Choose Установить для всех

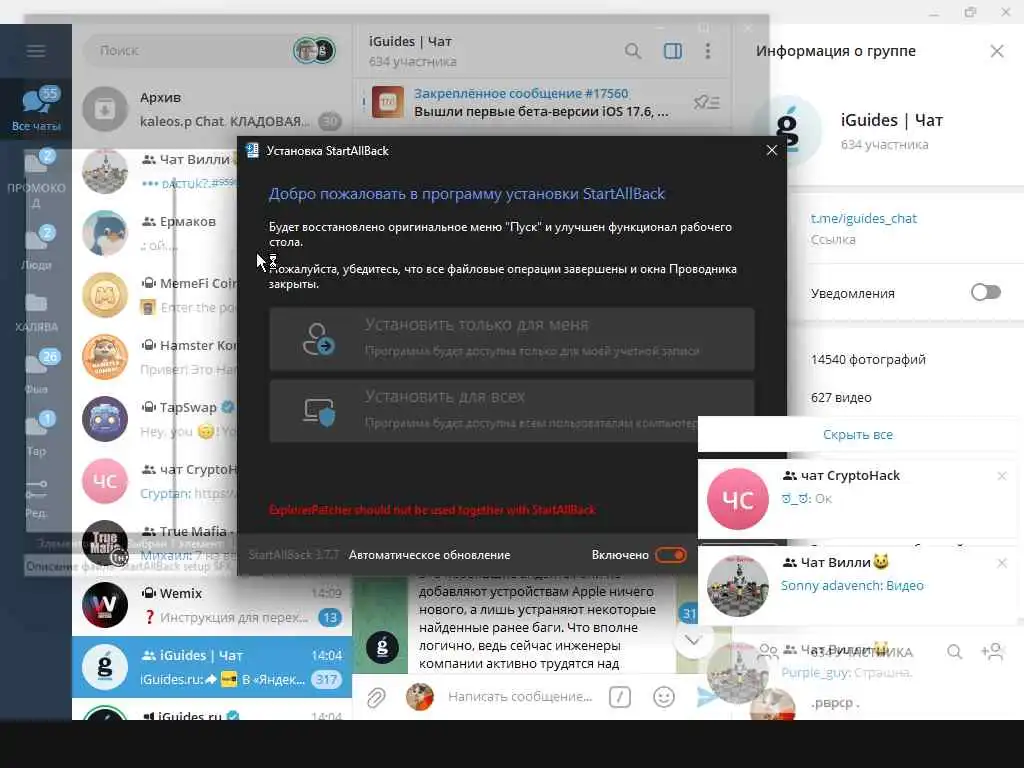[x=512, y=411]
